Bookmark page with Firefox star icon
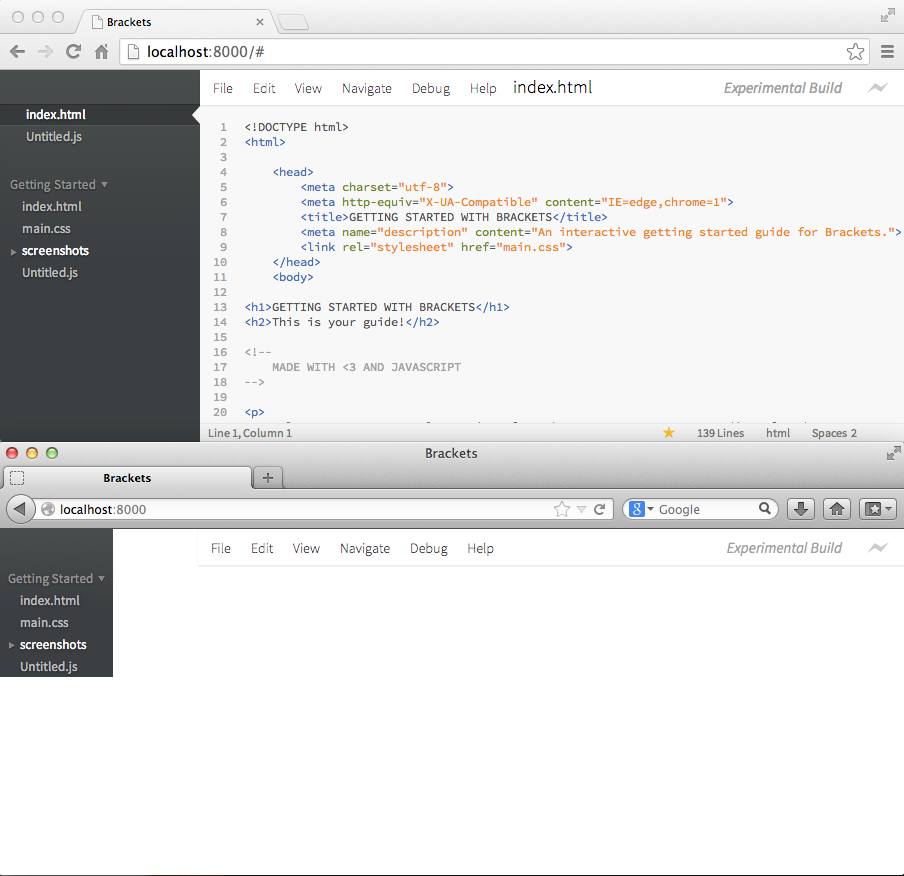904x876 pixels. (562, 509)
